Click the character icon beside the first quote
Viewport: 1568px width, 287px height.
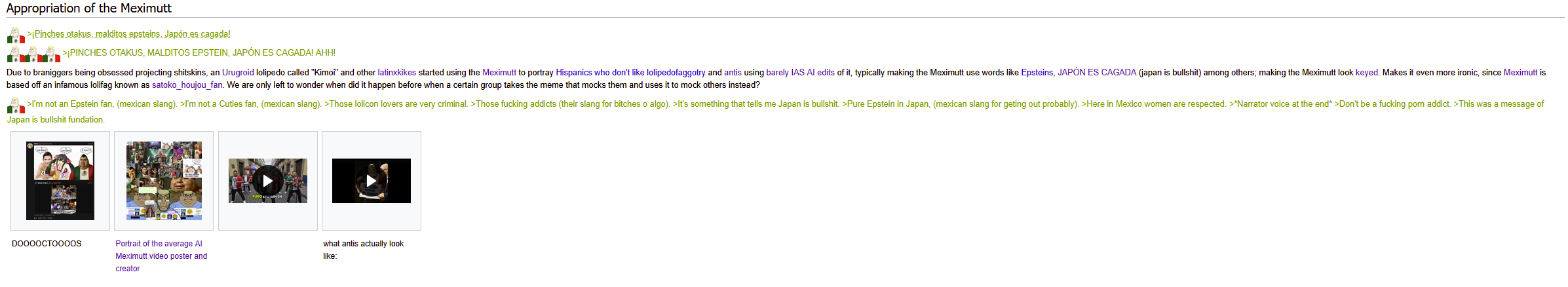16,35
